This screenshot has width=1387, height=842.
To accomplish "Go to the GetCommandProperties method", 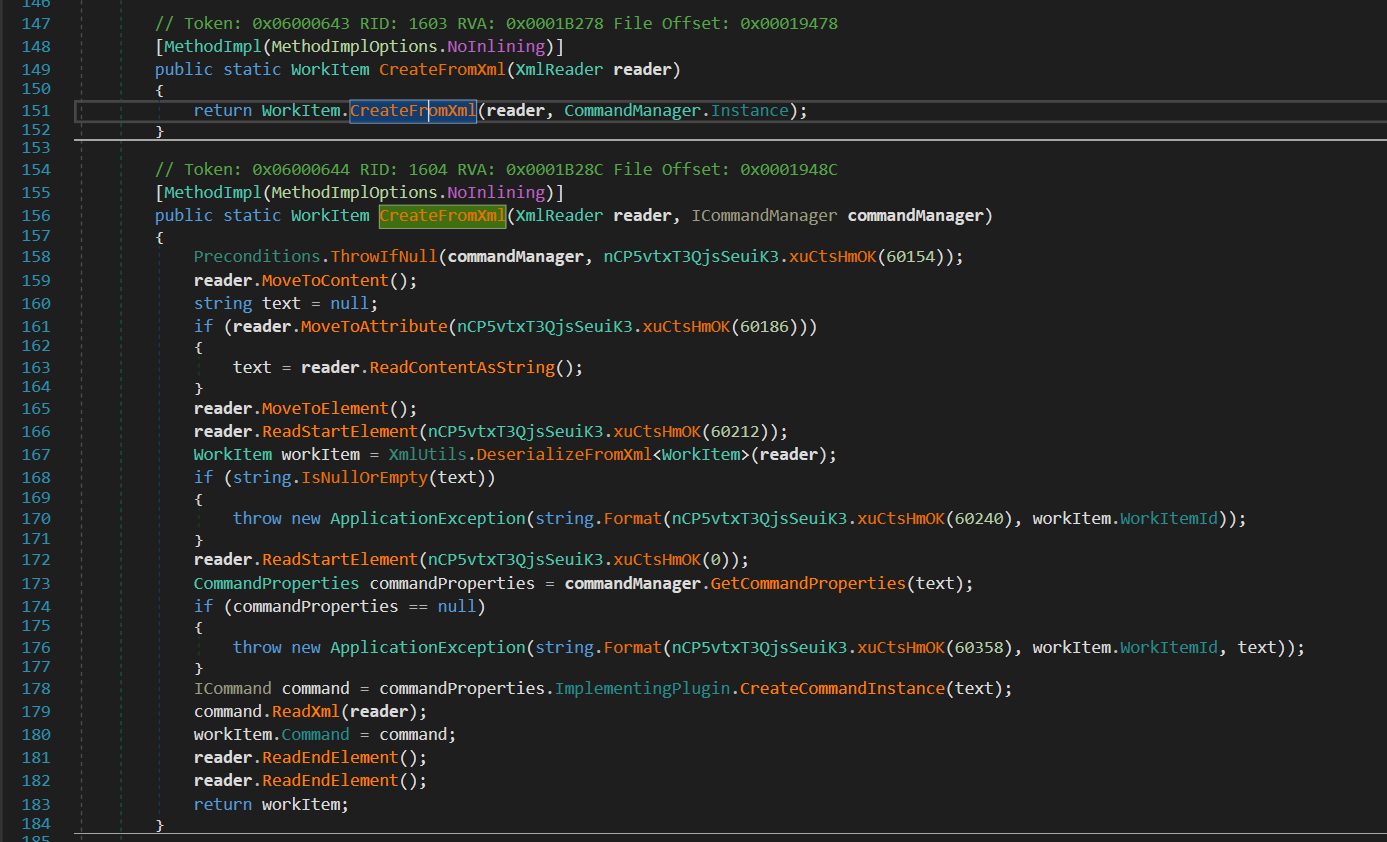I will click(x=807, y=583).
